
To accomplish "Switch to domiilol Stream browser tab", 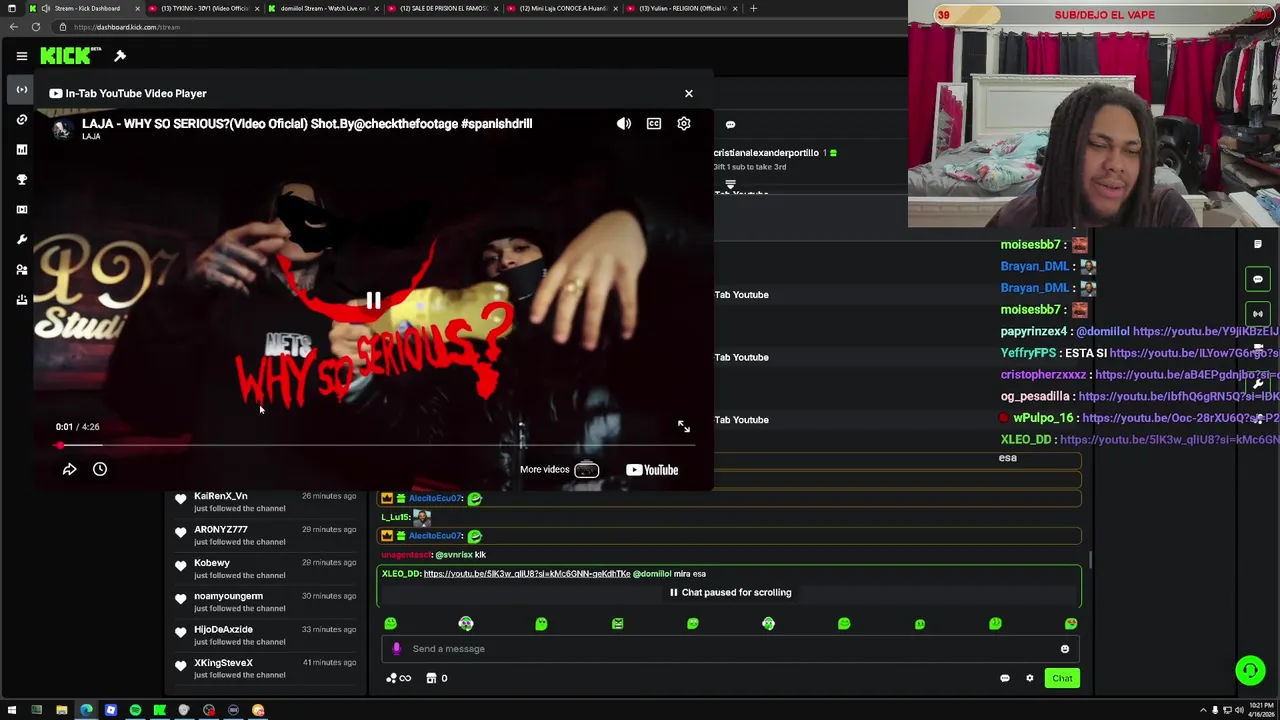I will [x=323, y=8].
